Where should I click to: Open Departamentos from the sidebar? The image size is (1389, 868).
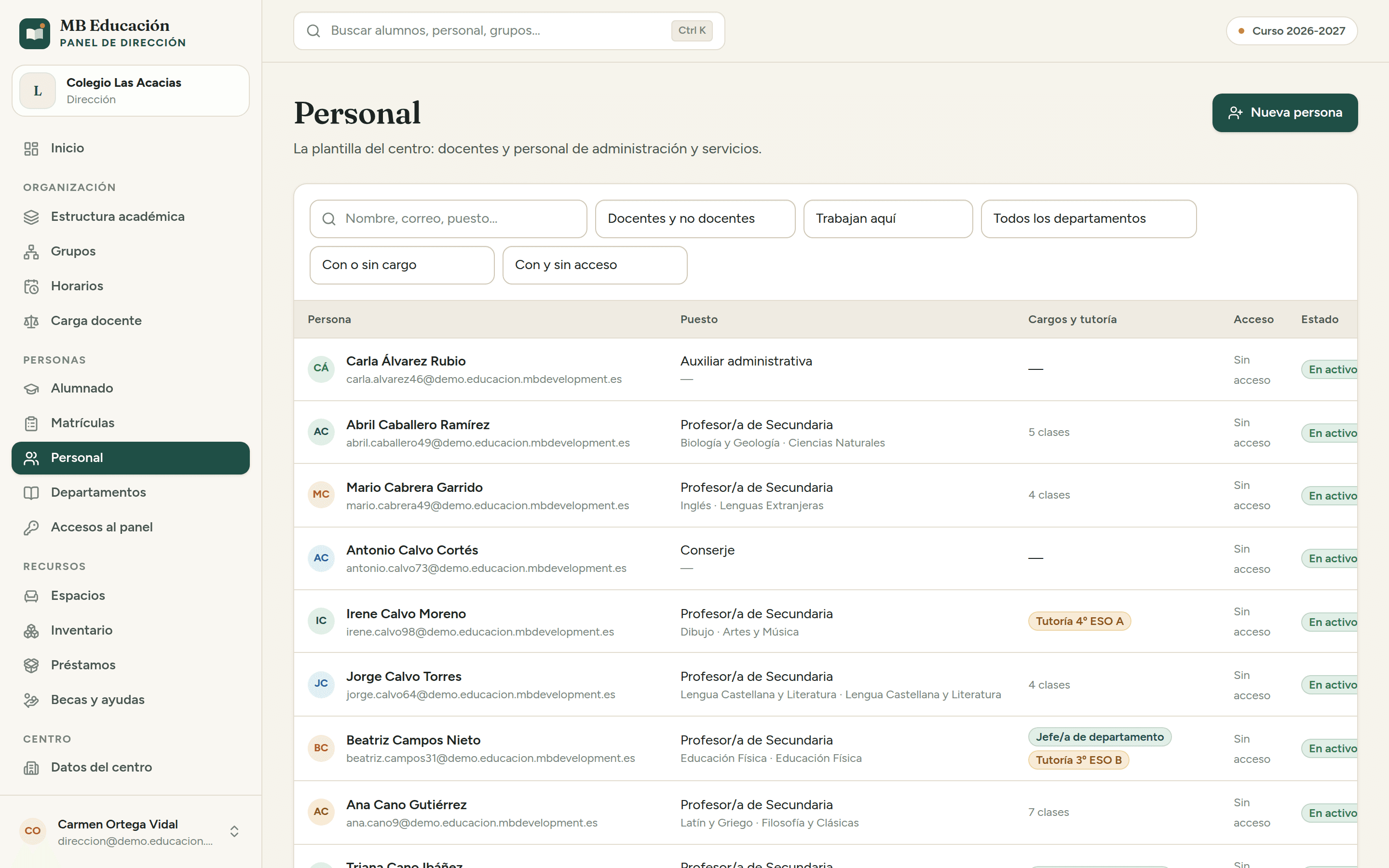coord(131,493)
